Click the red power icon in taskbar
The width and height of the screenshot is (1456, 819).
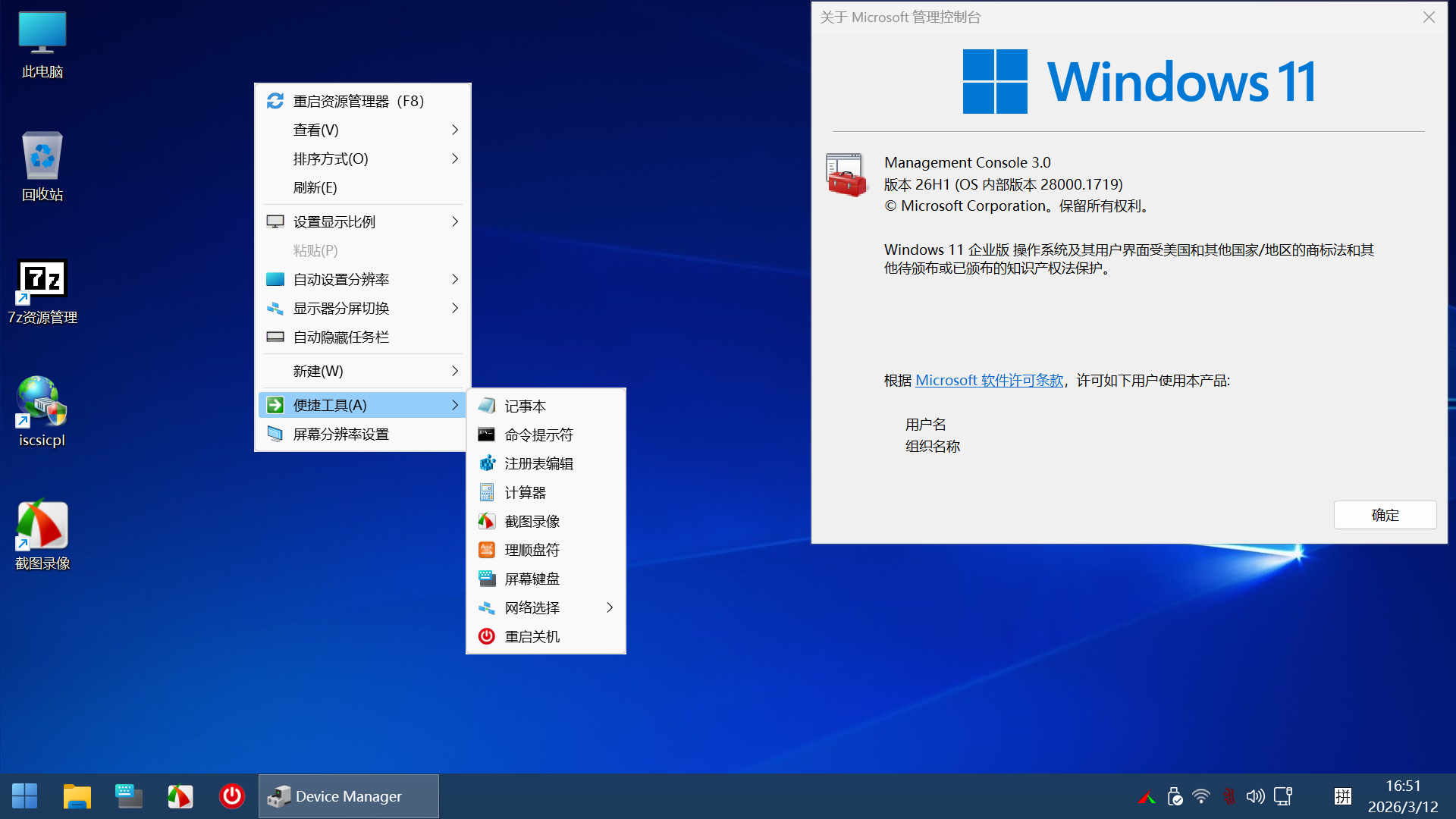click(x=232, y=796)
